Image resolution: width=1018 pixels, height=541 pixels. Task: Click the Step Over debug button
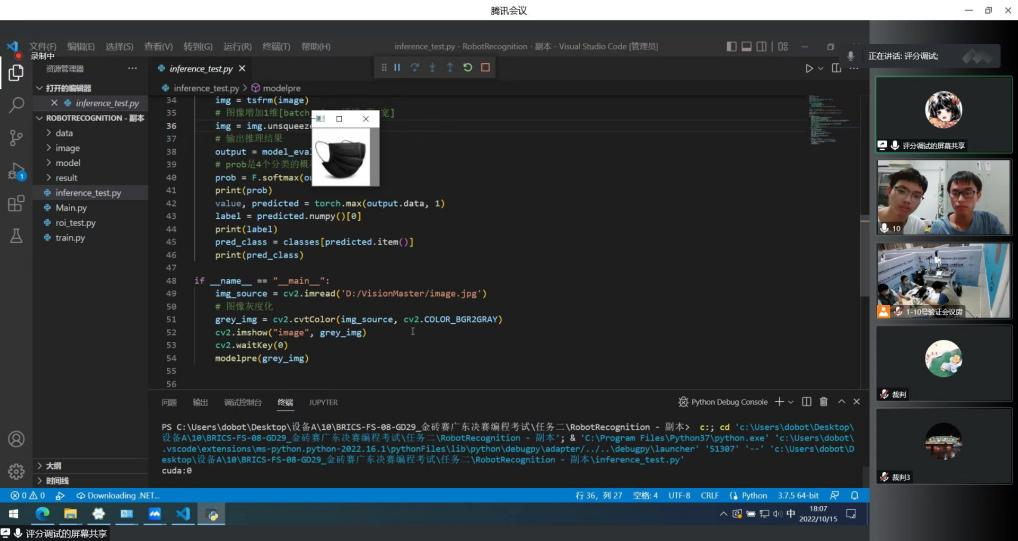point(415,68)
